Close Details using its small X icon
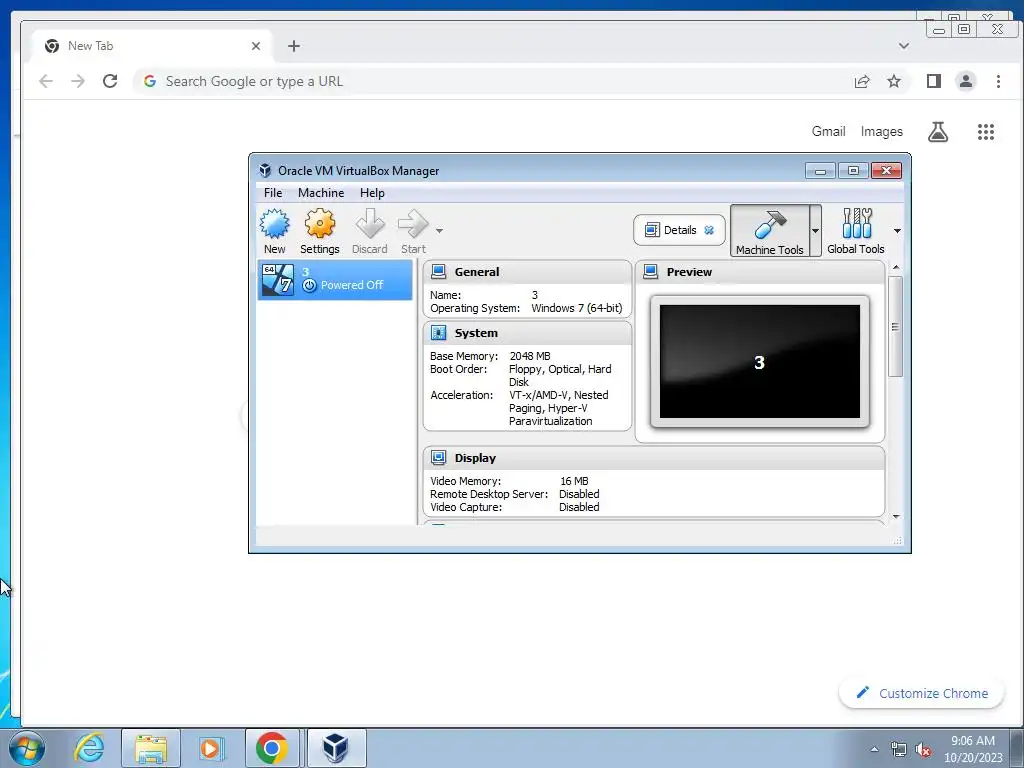Viewport: 1024px width, 768px height. click(709, 230)
